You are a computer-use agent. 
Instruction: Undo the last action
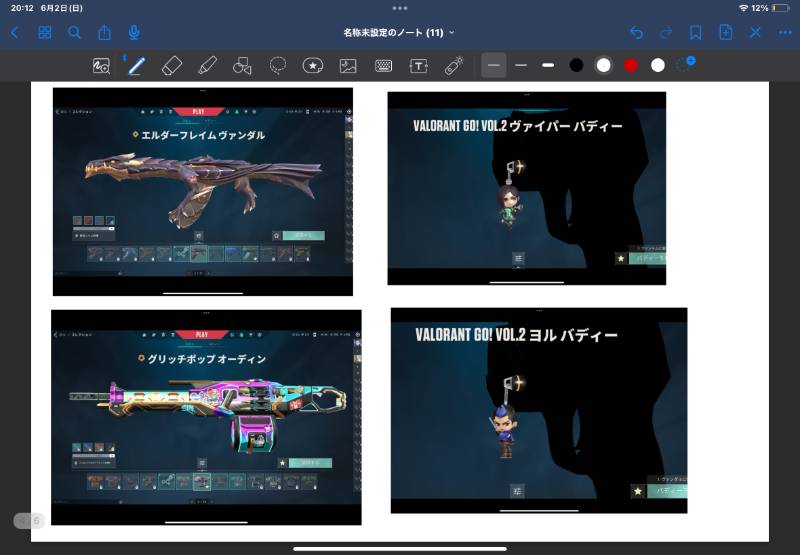(636, 33)
